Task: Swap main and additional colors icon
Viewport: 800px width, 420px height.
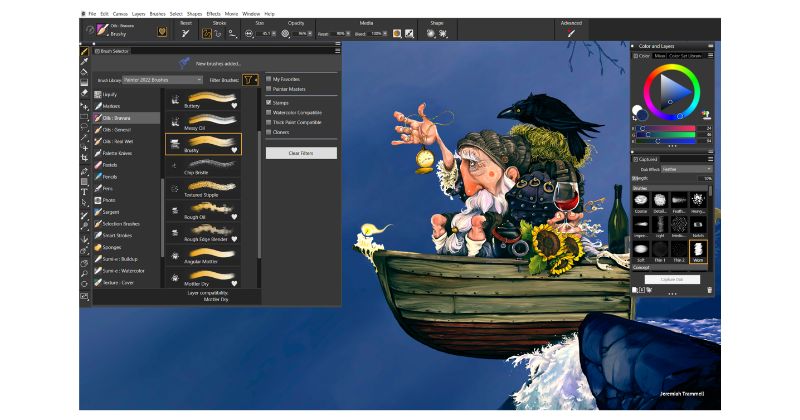Action: (x=635, y=118)
